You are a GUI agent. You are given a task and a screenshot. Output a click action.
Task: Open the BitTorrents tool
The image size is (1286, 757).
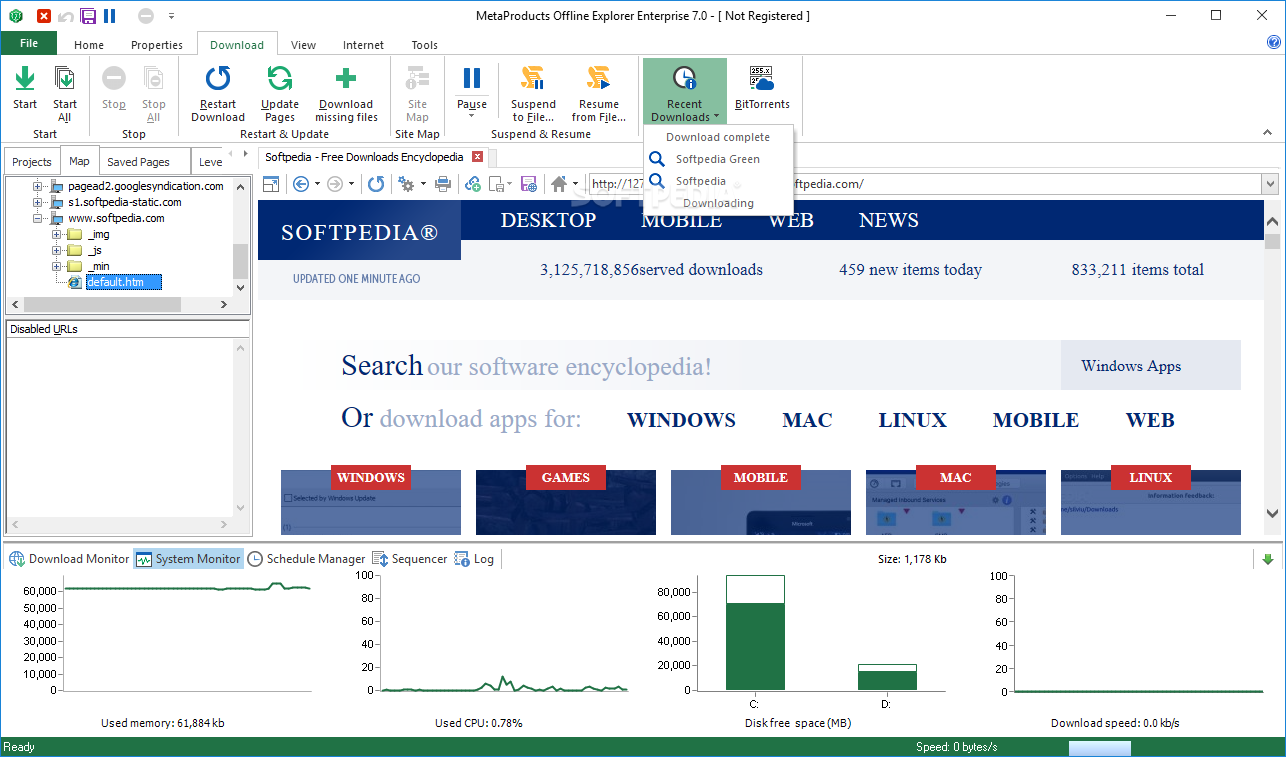click(x=762, y=90)
